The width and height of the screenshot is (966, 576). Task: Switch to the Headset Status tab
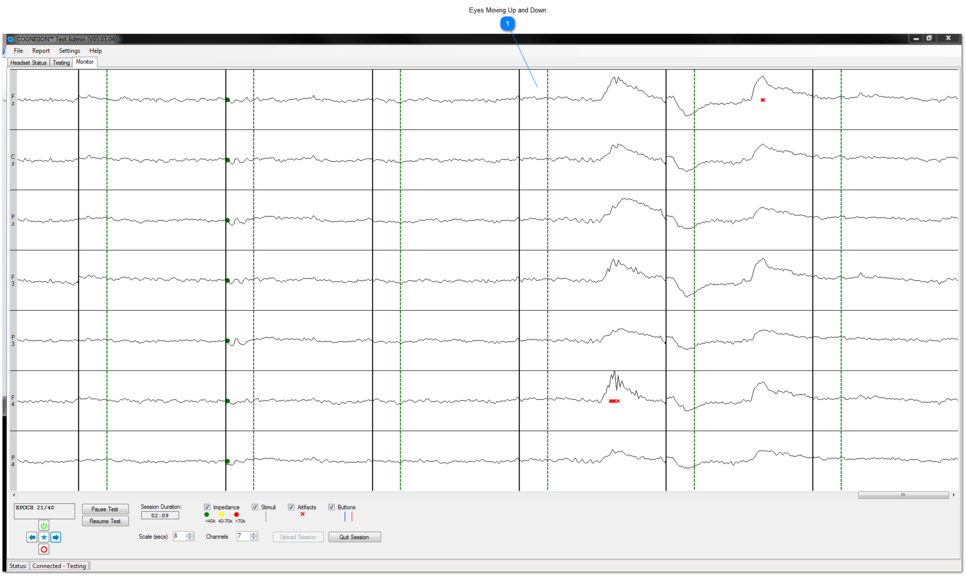coord(28,62)
